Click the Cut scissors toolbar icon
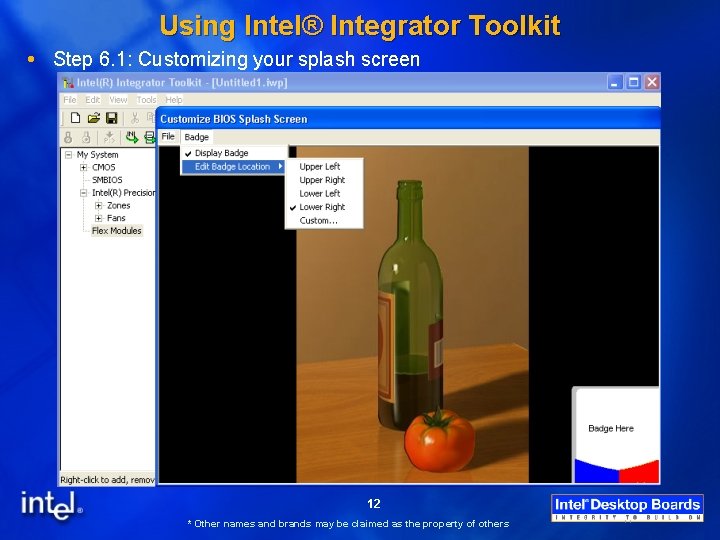 point(135,118)
